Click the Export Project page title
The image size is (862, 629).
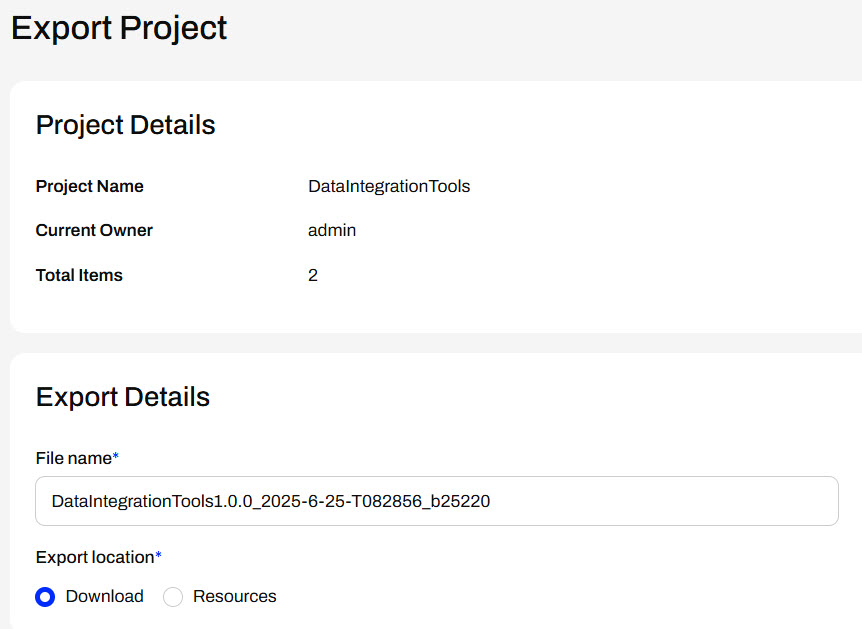coord(119,28)
